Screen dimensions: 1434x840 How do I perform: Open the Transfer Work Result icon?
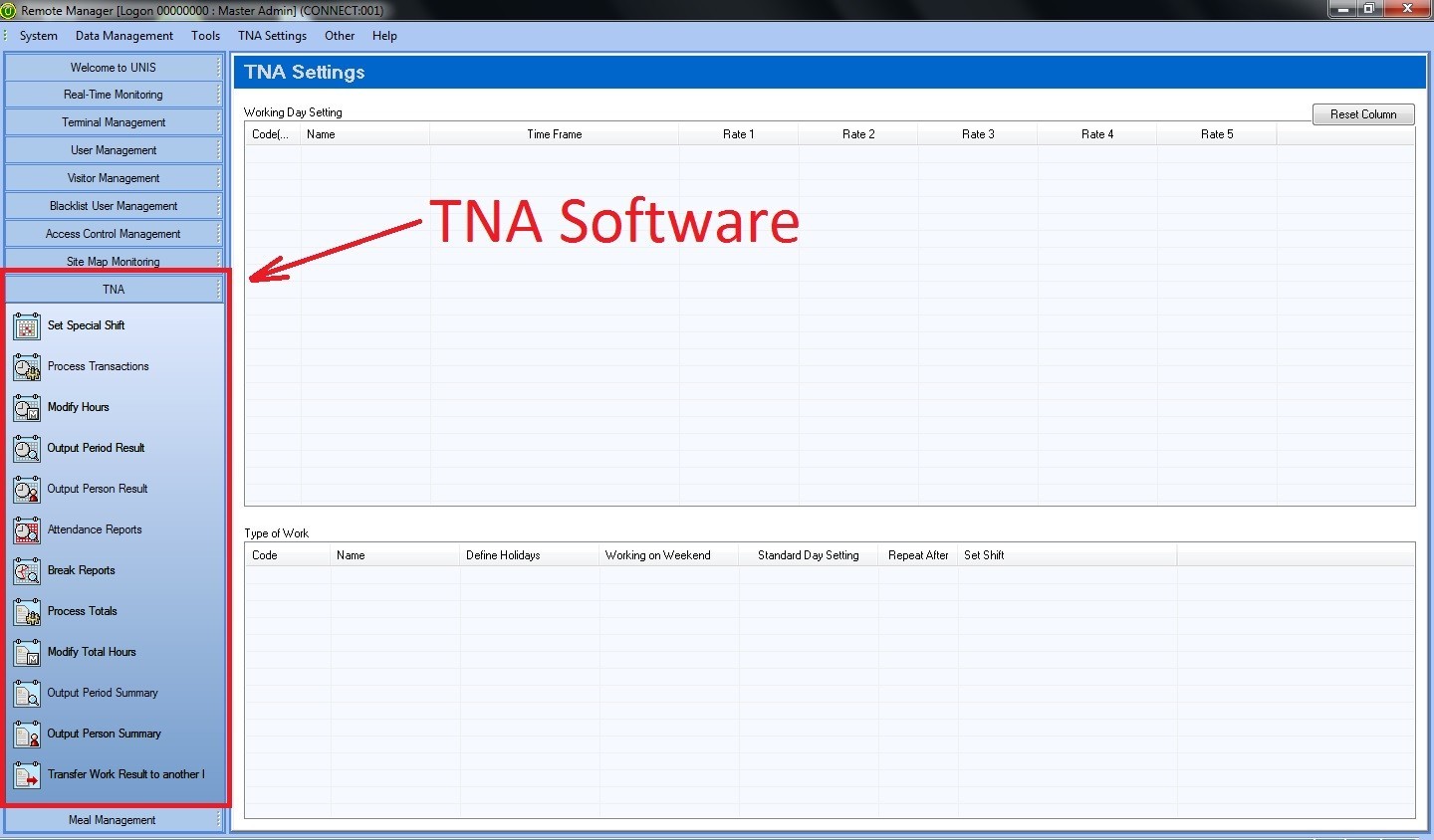(27, 775)
